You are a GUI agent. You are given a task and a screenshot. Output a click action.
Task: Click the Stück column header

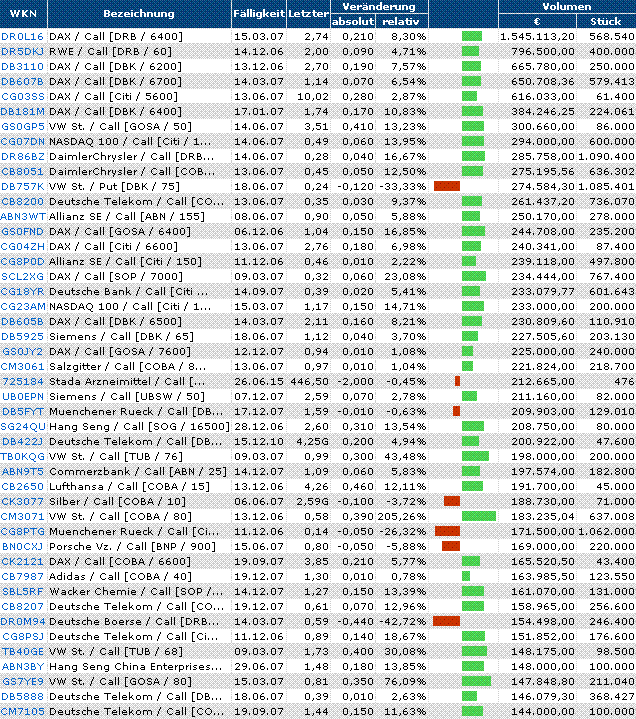pyautogui.click(x=606, y=22)
